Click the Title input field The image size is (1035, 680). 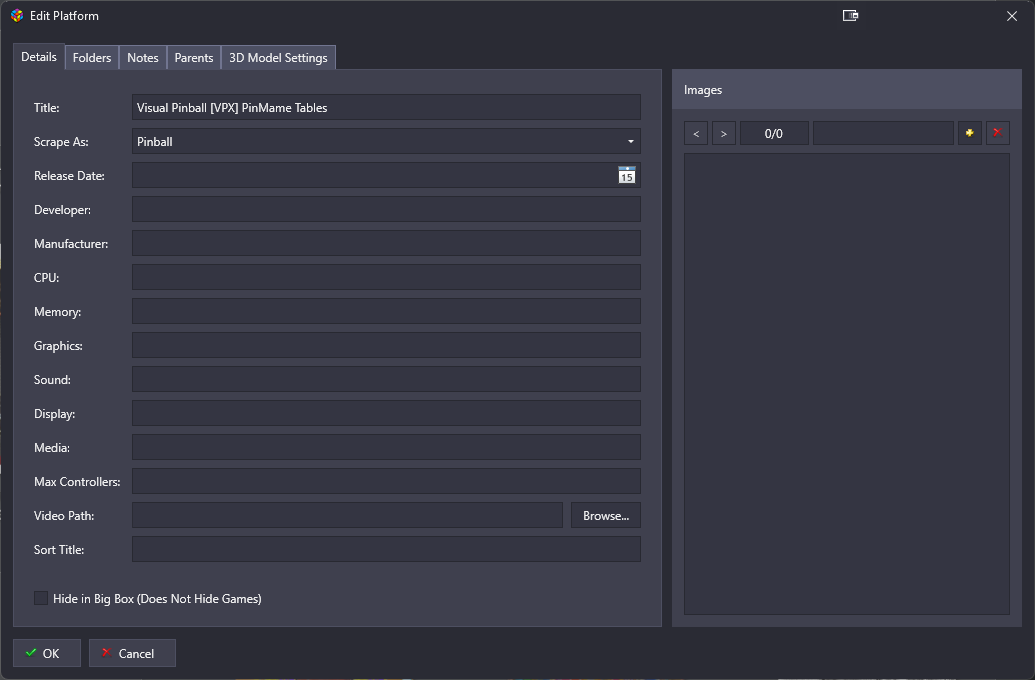[386, 107]
